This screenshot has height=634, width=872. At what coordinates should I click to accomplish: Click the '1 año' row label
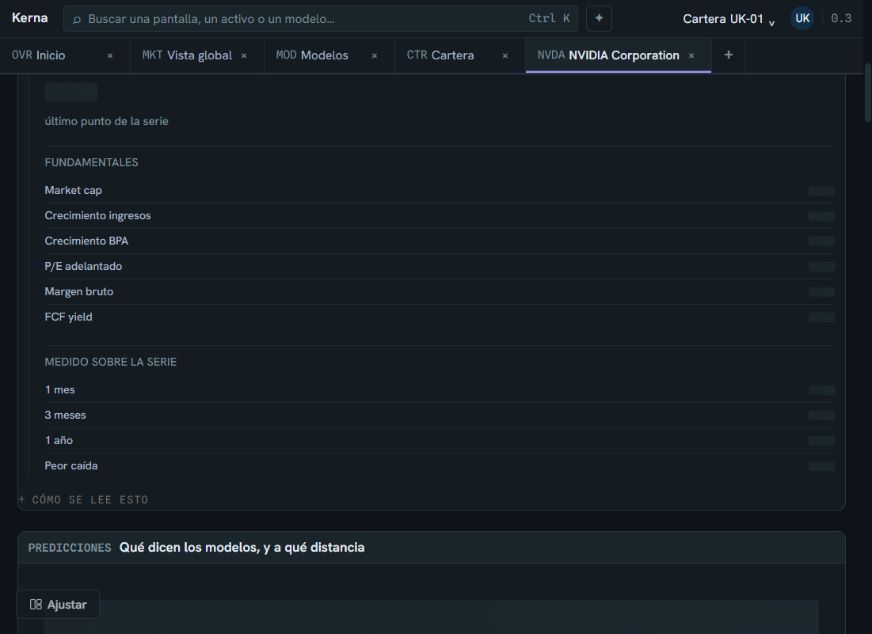point(58,440)
